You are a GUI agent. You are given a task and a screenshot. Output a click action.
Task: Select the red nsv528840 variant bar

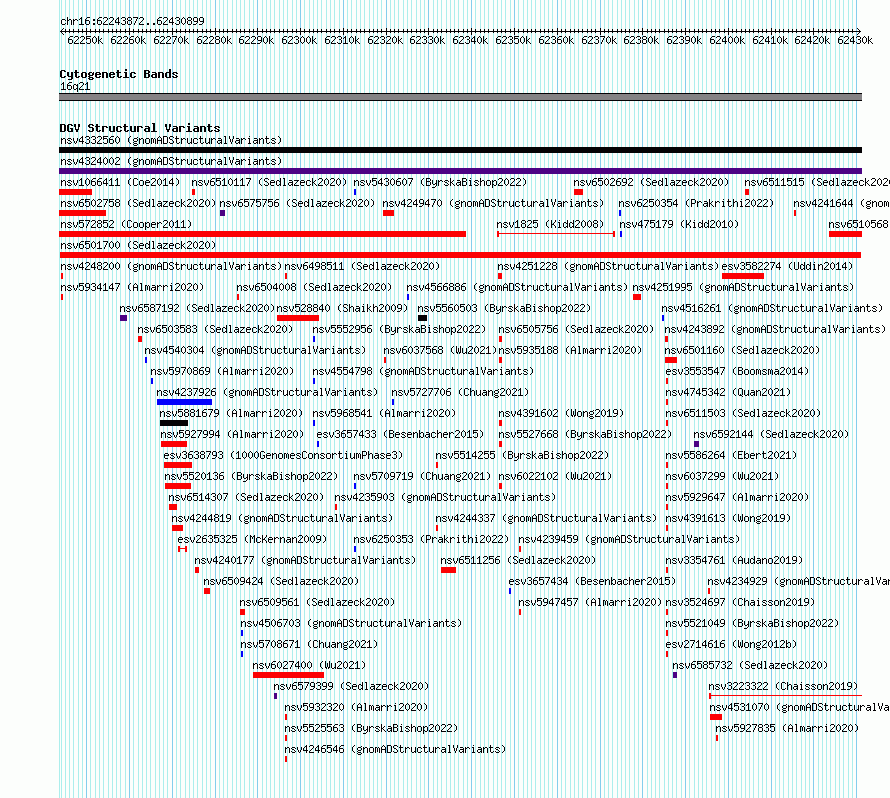(297, 318)
